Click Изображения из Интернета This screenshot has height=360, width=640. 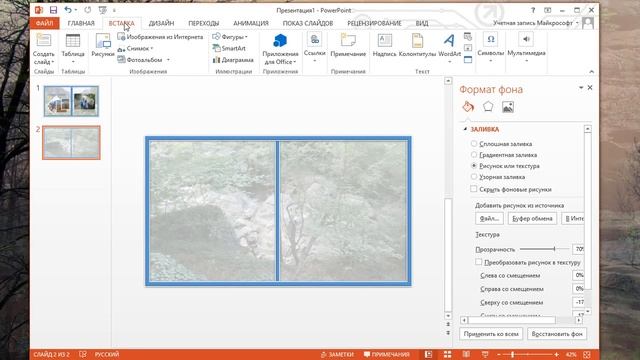(x=160, y=37)
